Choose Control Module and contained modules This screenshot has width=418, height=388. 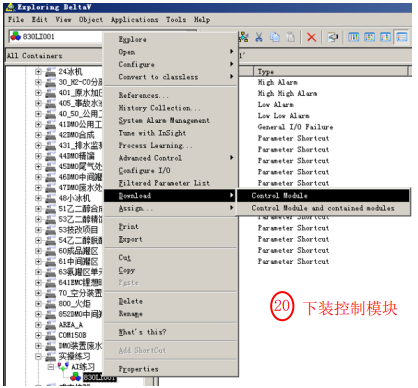click(323, 208)
